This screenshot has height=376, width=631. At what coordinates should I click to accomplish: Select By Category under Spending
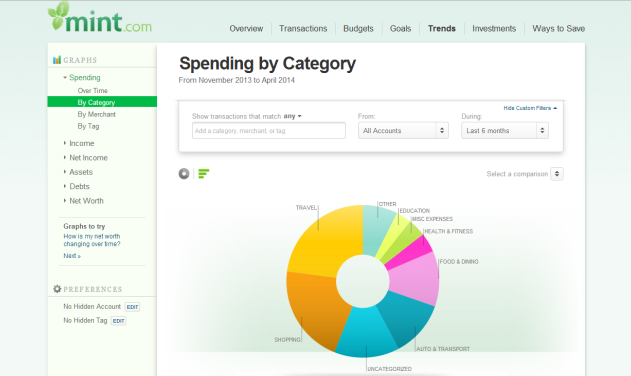(x=102, y=102)
